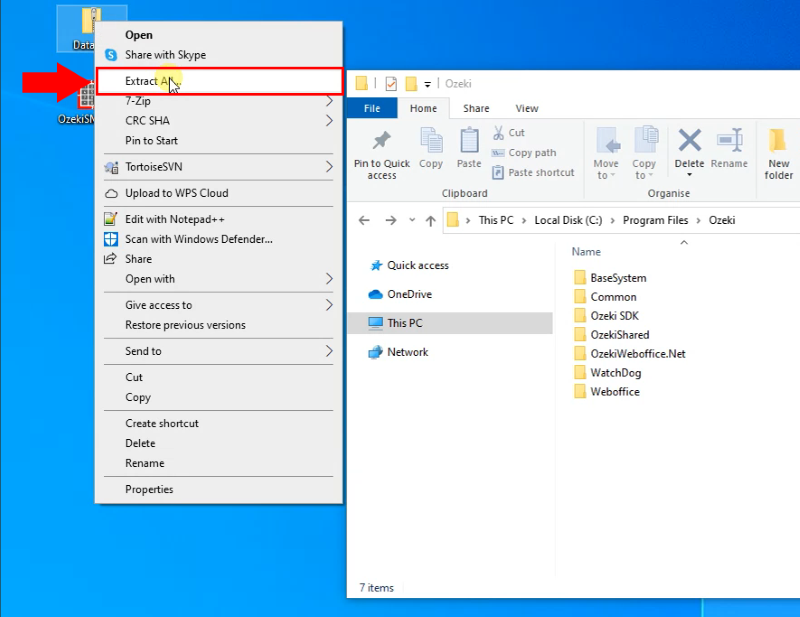800x617 pixels.
Task: Switch to the View ribbon tab
Action: (527, 108)
